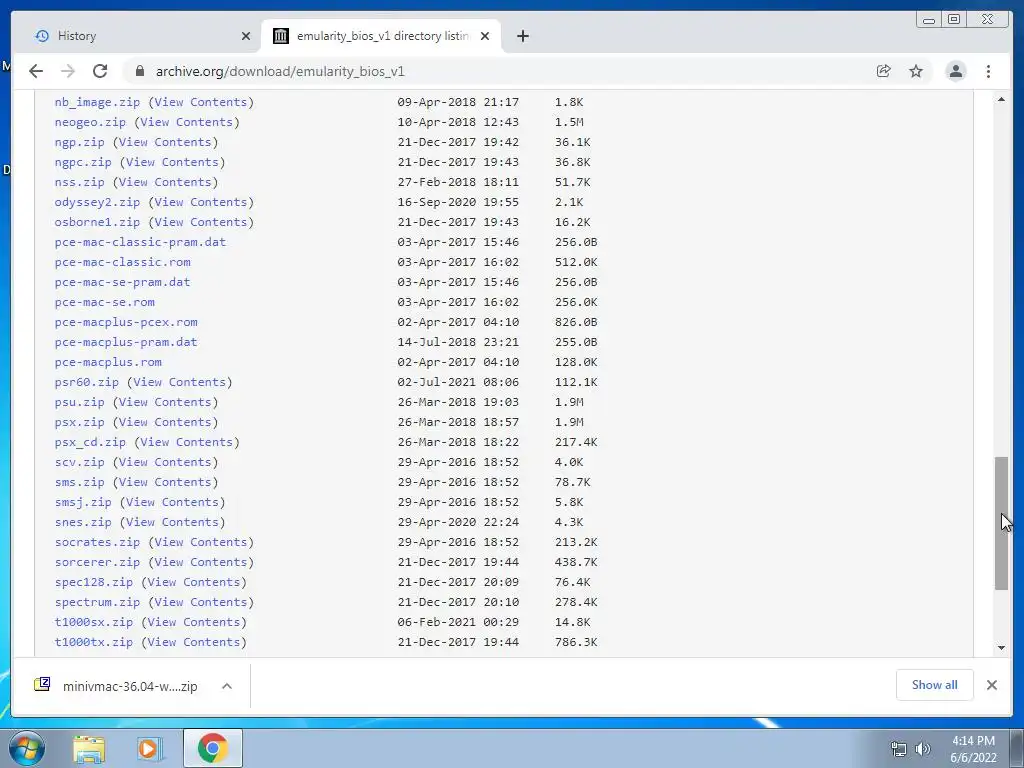
Task: Click psx.zip link
Action: pos(80,422)
